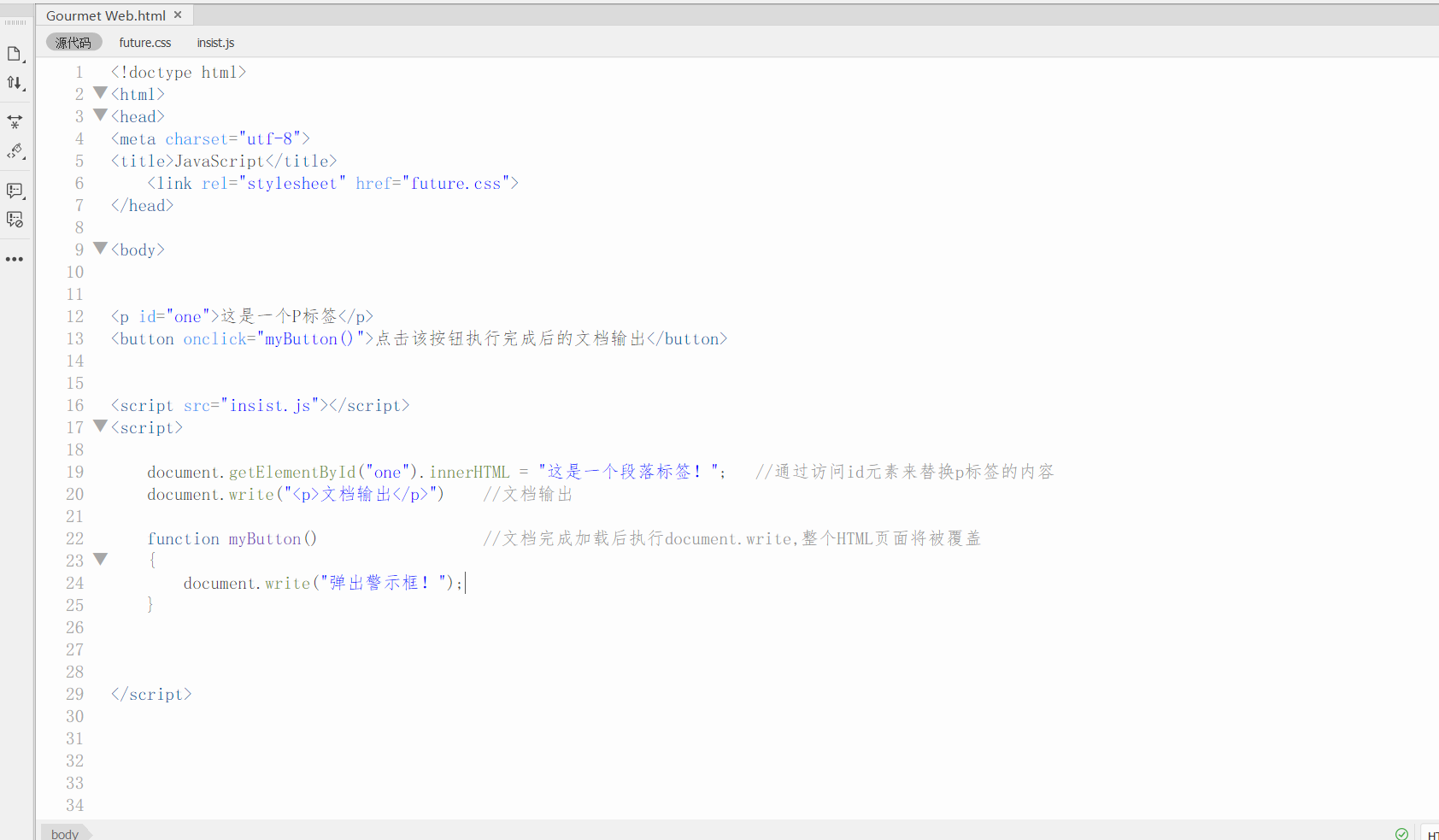Click the green lint status checkmark
1439x840 pixels.
click(x=1401, y=834)
